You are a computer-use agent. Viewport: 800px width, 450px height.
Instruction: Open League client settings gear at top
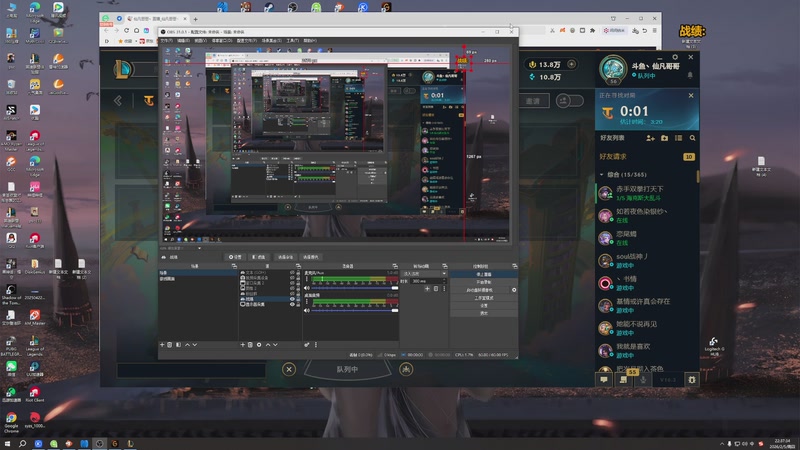[675, 57]
